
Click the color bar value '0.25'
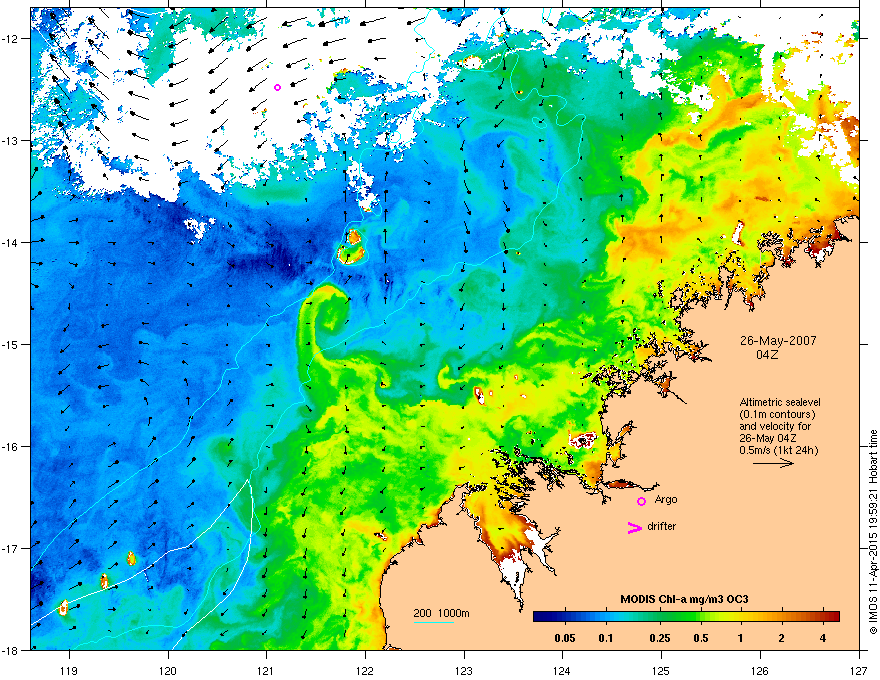pos(660,638)
